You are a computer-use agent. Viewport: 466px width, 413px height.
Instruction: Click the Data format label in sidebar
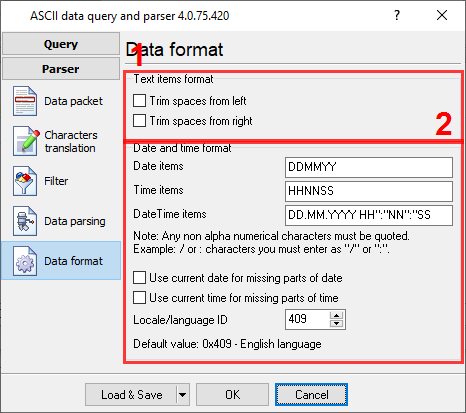pos(73,261)
